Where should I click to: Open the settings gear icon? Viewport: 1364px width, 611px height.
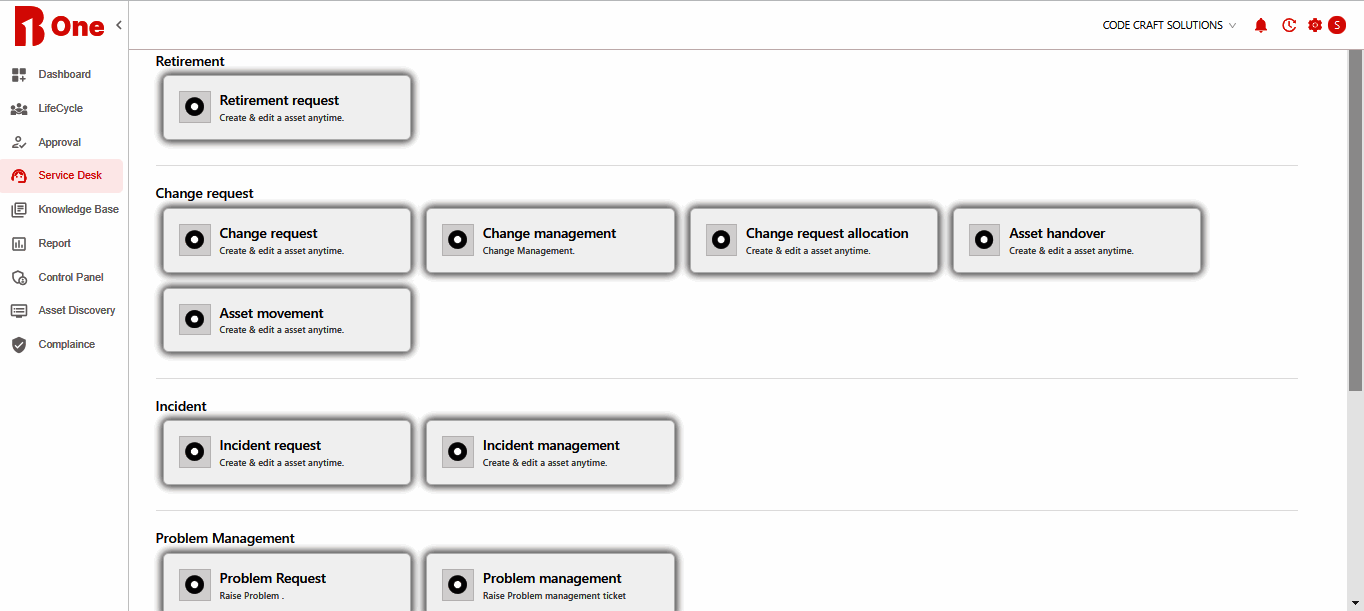pyautogui.click(x=1315, y=26)
